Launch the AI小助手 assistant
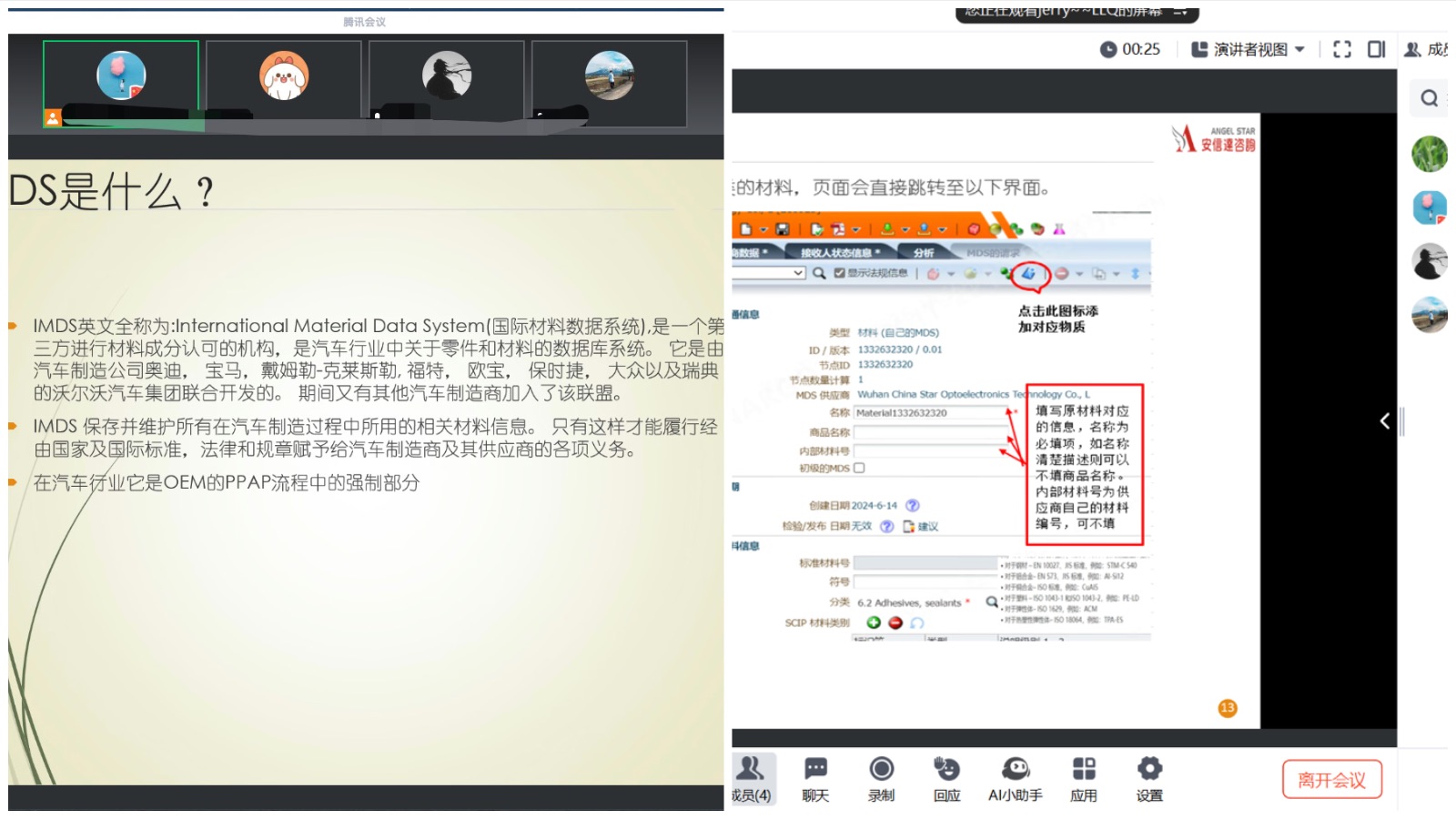1456x819 pixels. tap(1015, 779)
